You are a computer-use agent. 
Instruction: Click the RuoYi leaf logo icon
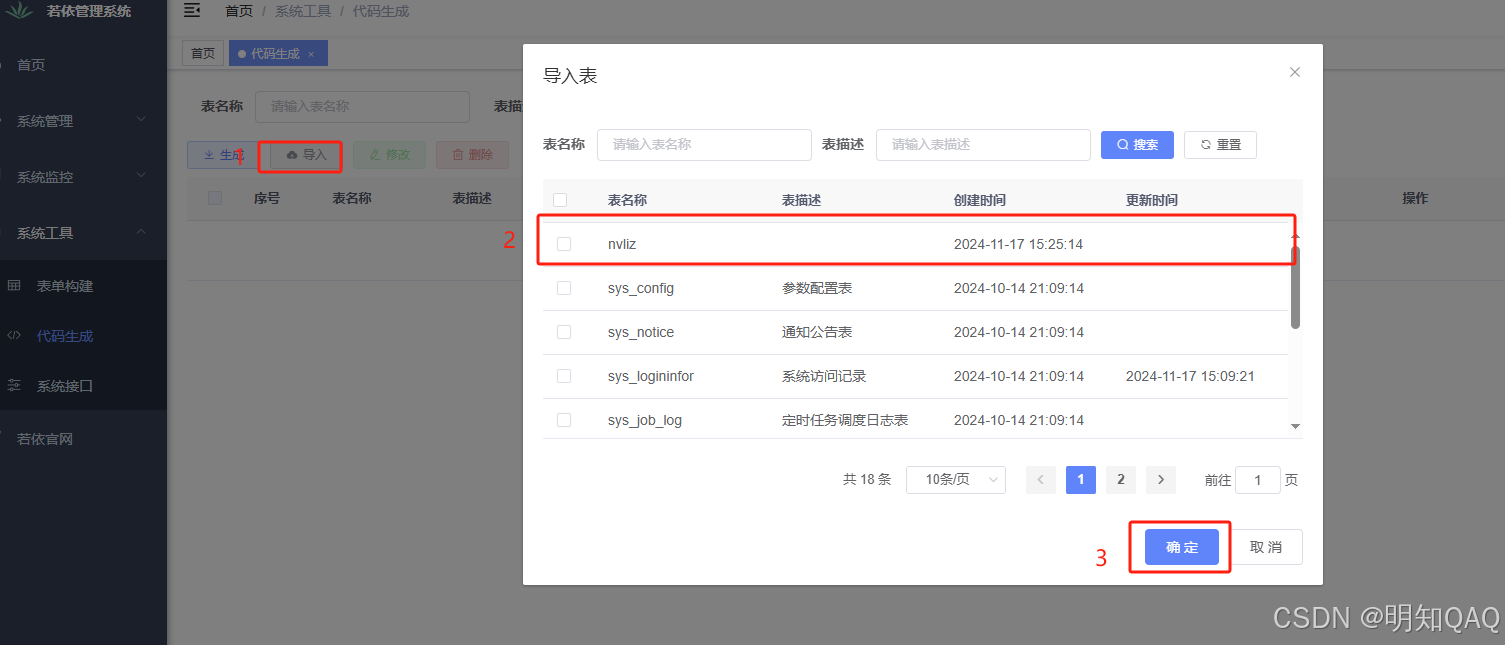[20, 12]
